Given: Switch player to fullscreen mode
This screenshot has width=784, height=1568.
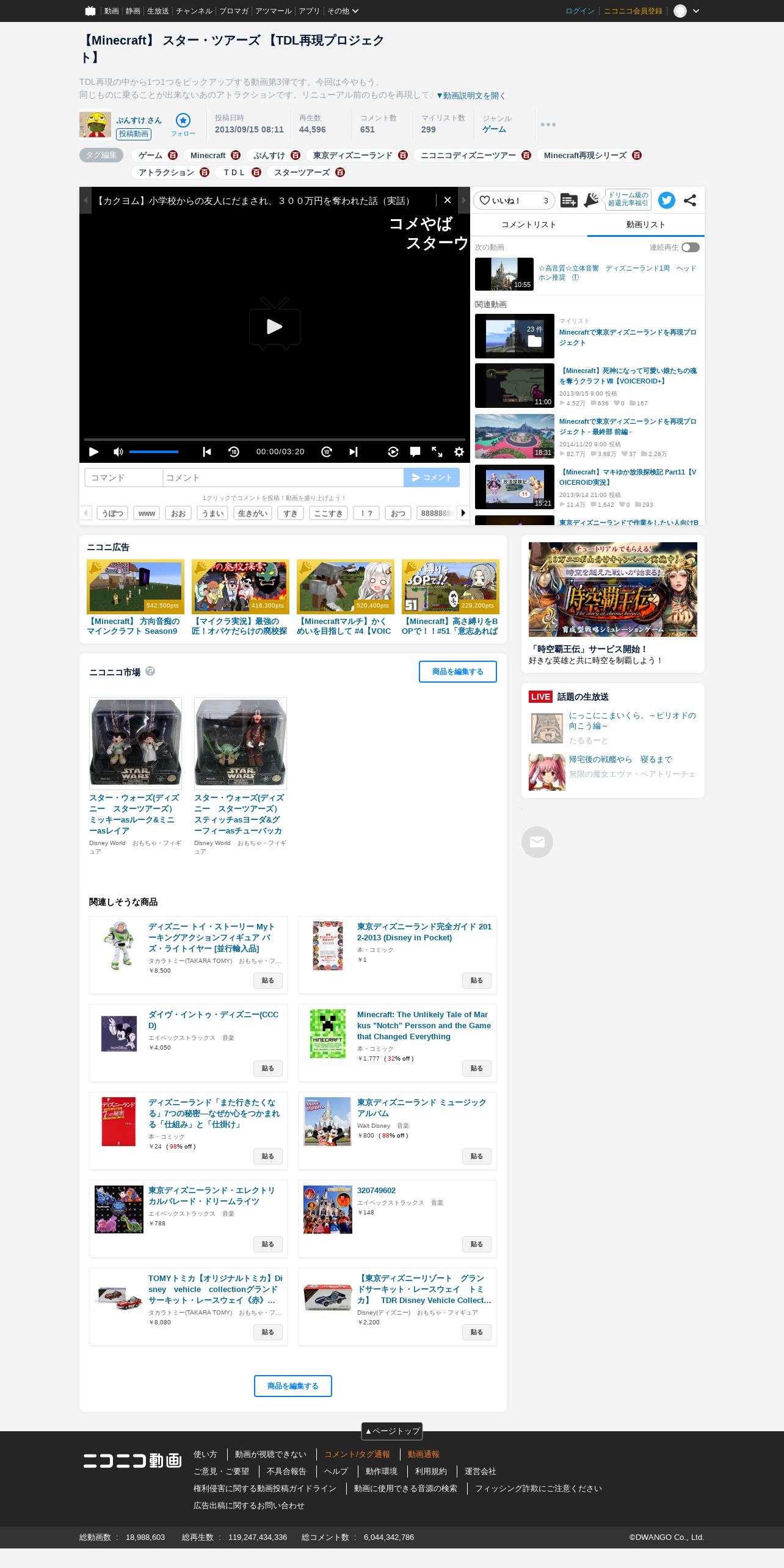Looking at the screenshot, I should click(x=437, y=452).
